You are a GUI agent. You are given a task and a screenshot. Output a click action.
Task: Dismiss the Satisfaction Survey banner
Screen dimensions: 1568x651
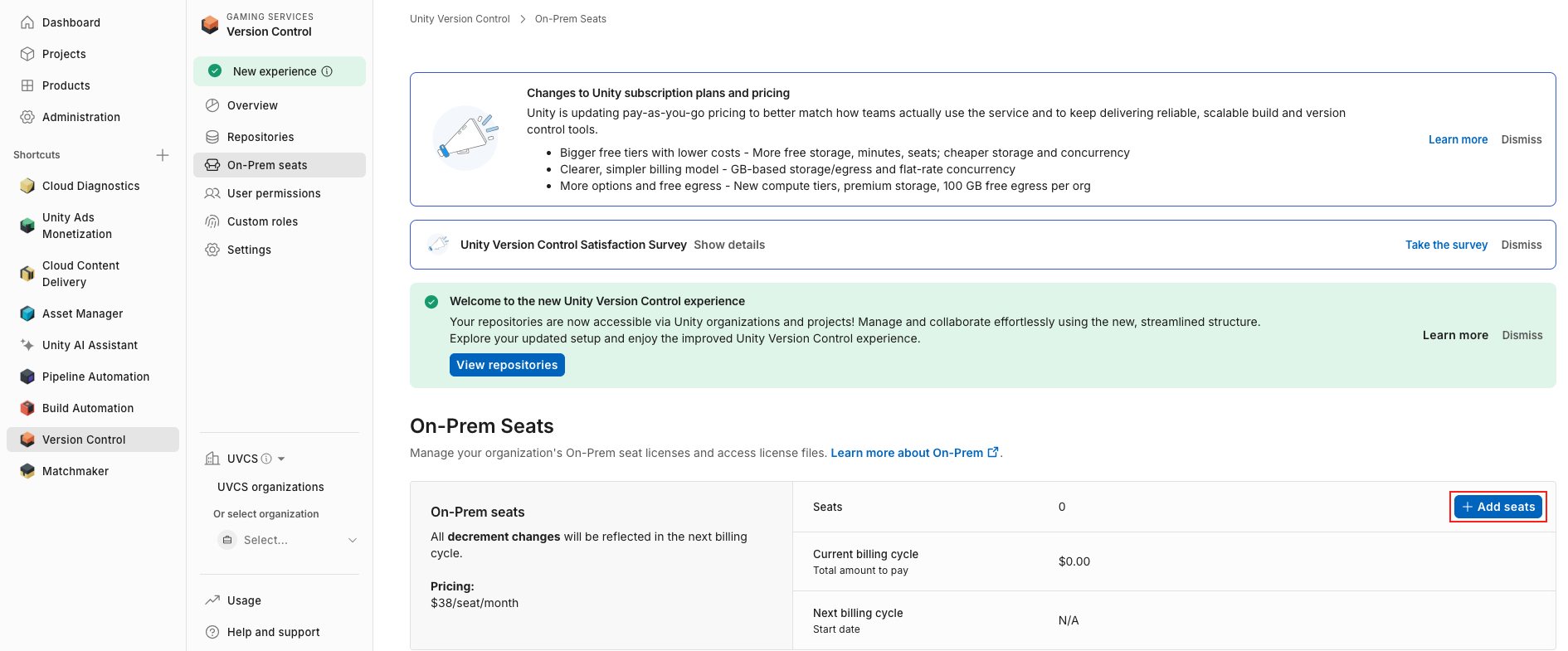pos(1522,245)
